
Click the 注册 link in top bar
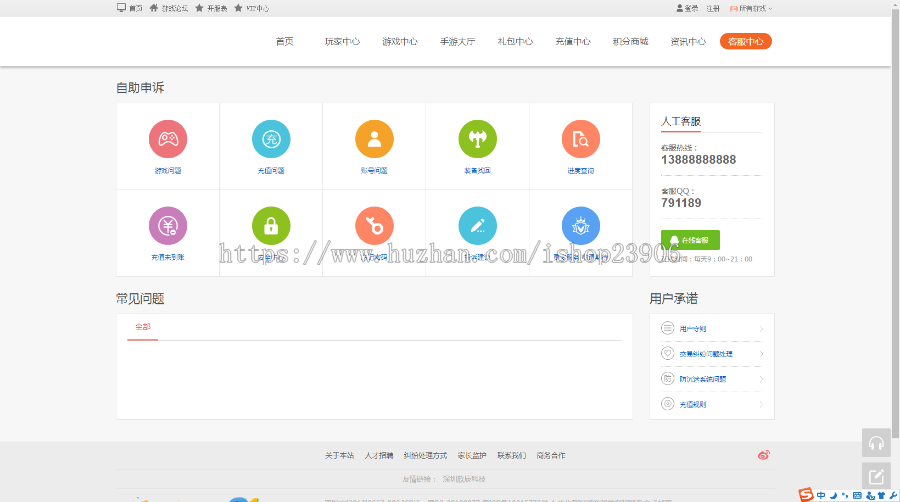click(713, 9)
